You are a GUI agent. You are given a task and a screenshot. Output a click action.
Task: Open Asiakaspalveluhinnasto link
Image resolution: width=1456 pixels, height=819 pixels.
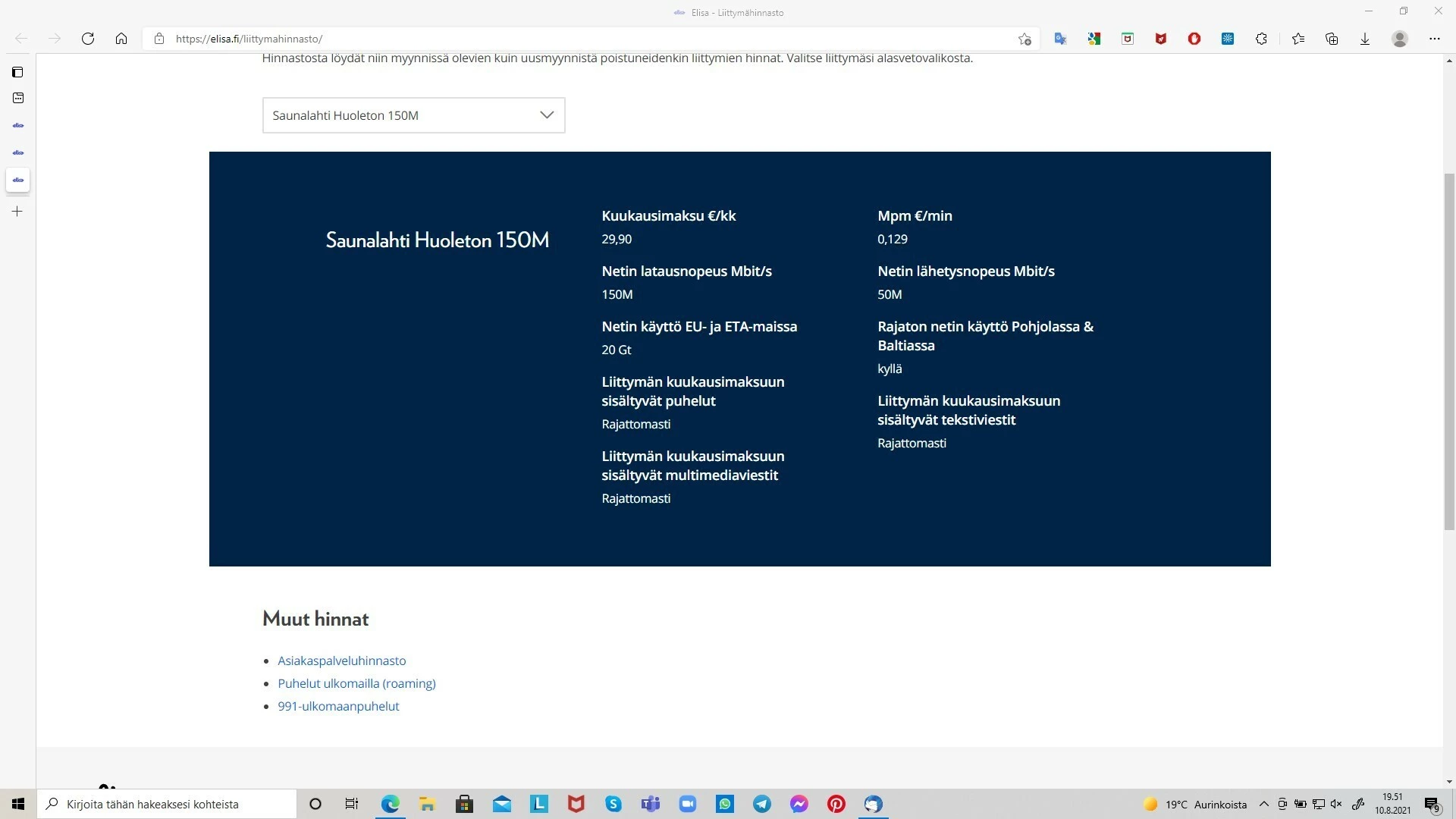point(341,661)
